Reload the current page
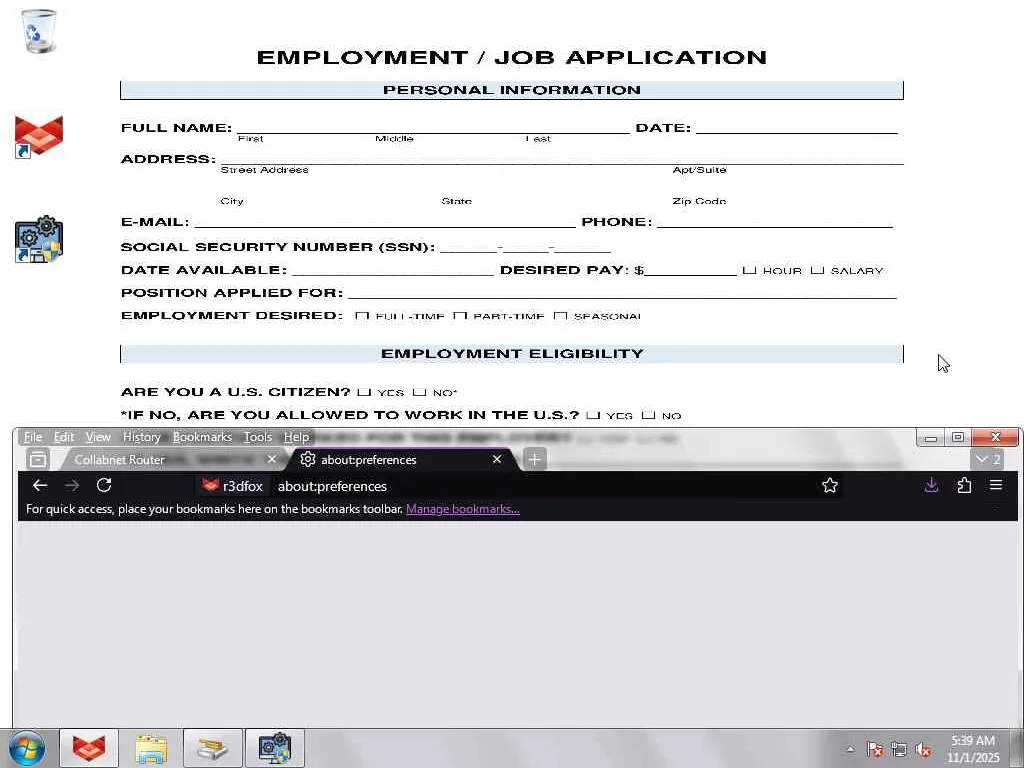 point(104,485)
